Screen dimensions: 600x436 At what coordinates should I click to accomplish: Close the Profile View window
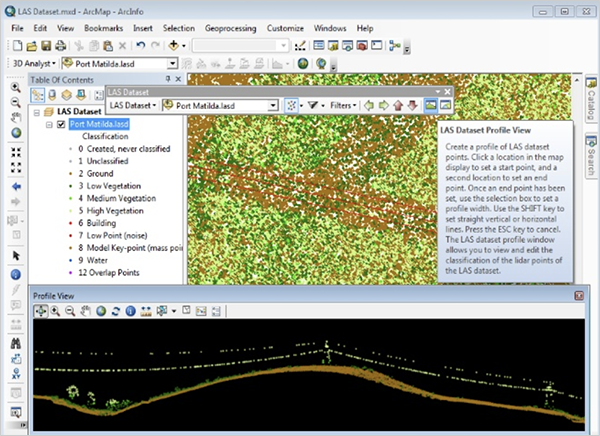coord(579,296)
